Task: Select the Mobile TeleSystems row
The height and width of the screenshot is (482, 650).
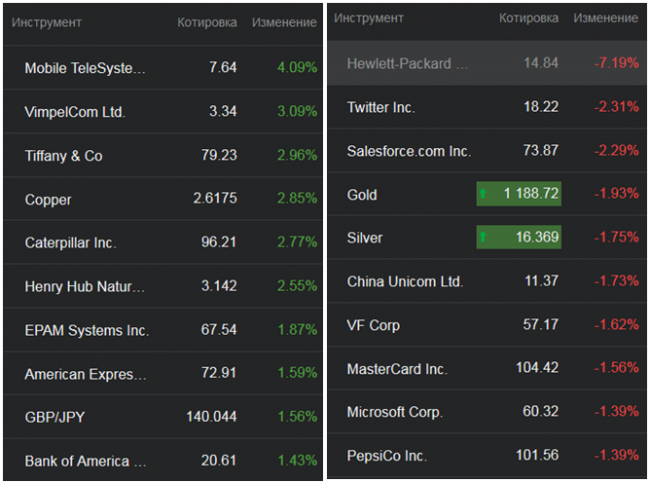Action: tap(85, 68)
